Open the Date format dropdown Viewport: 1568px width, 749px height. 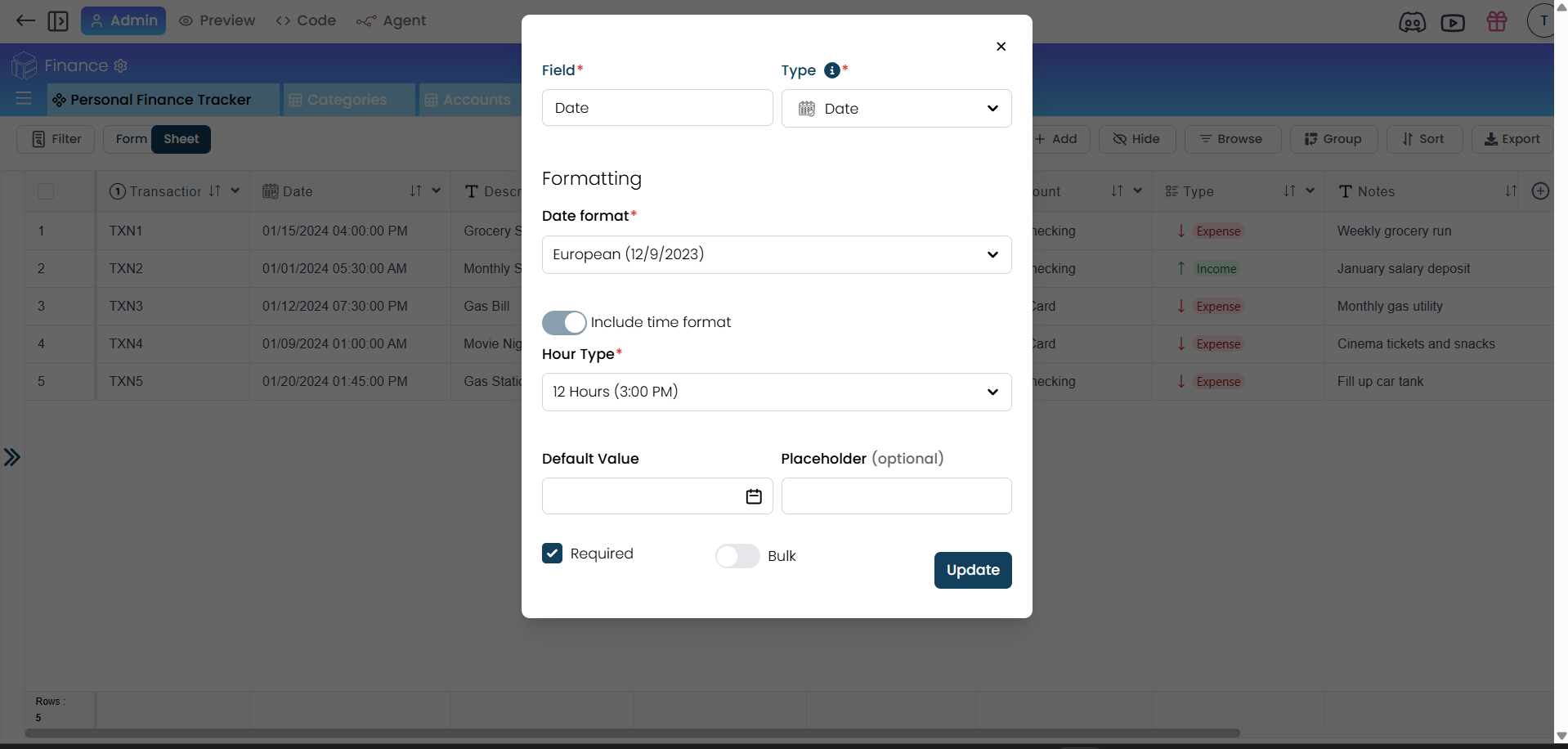[x=776, y=254]
